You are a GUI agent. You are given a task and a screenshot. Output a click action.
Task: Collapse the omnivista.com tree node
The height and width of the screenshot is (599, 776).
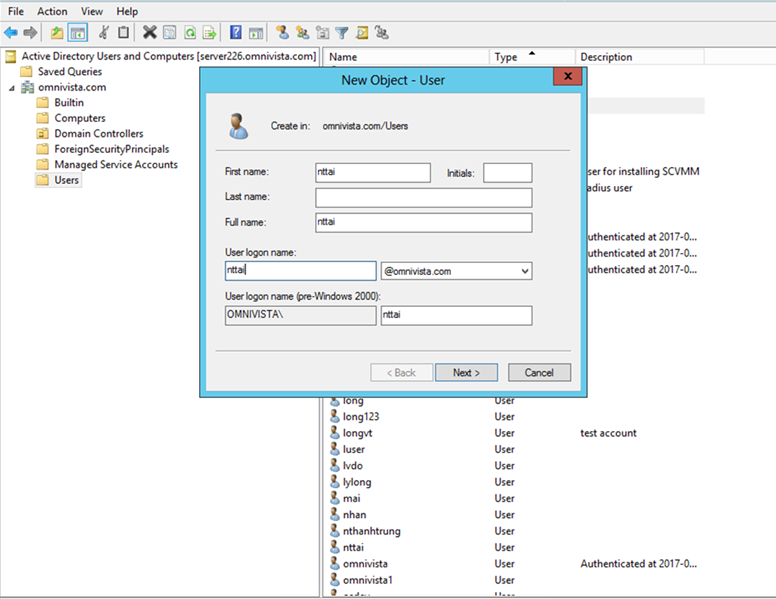coord(11,88)
